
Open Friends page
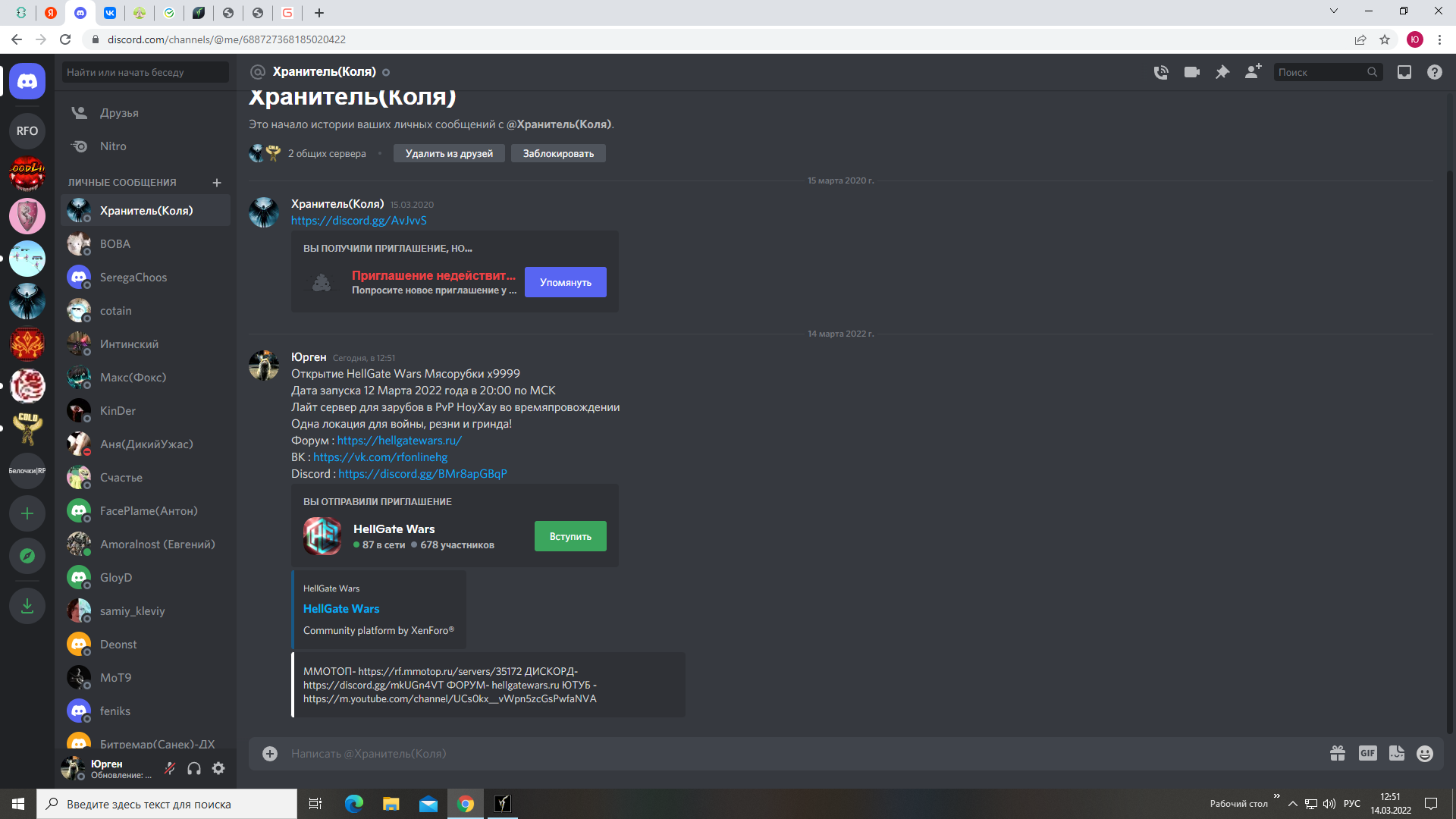tap(146, 113)
